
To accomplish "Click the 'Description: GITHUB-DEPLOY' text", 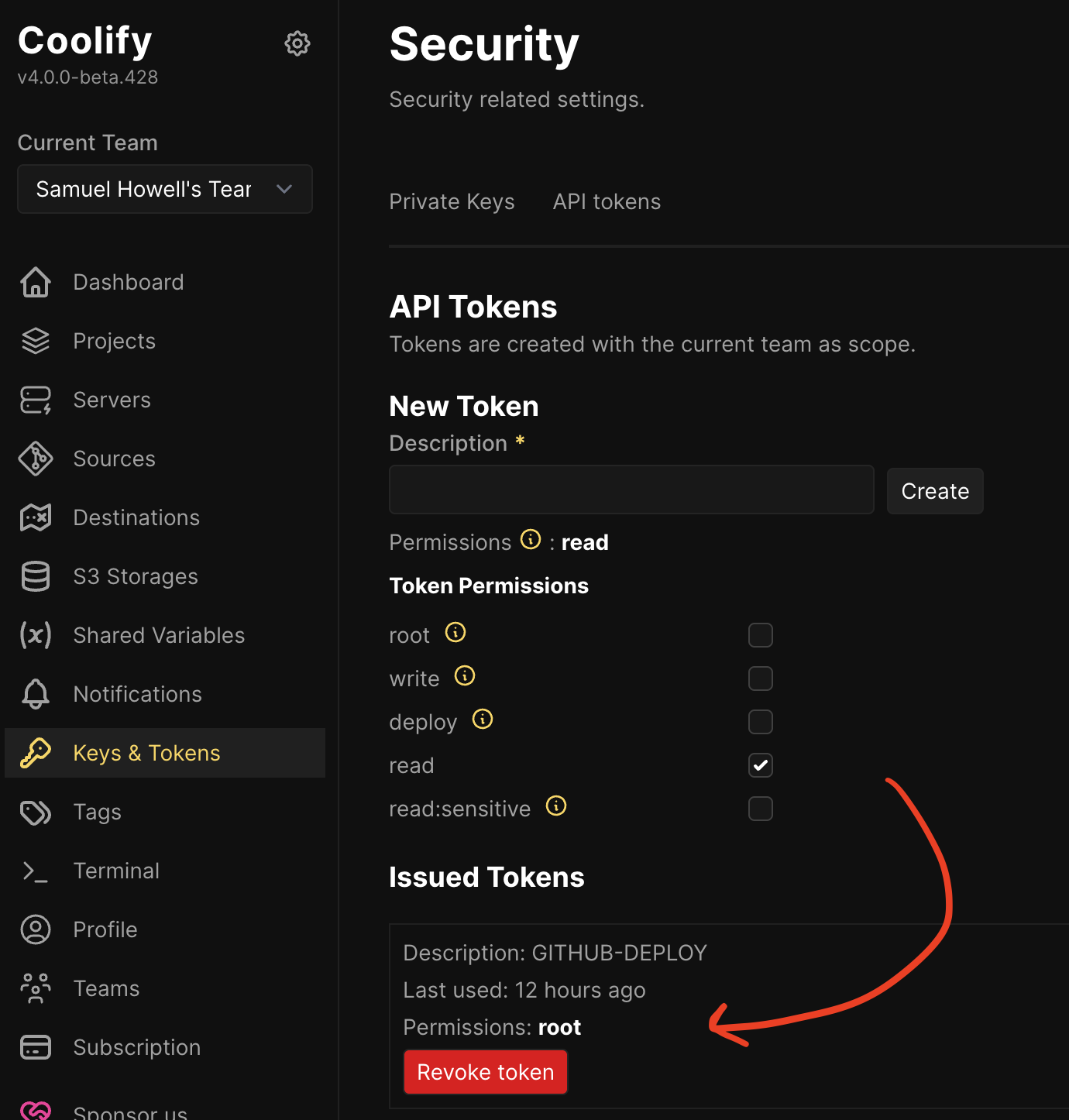I will coord(555,953).
